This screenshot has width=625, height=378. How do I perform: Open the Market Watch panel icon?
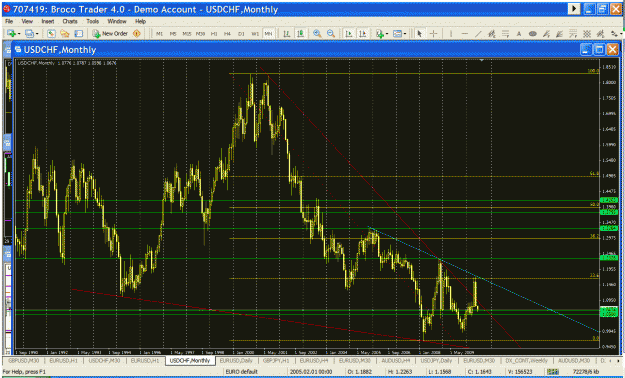pos(51,34)
